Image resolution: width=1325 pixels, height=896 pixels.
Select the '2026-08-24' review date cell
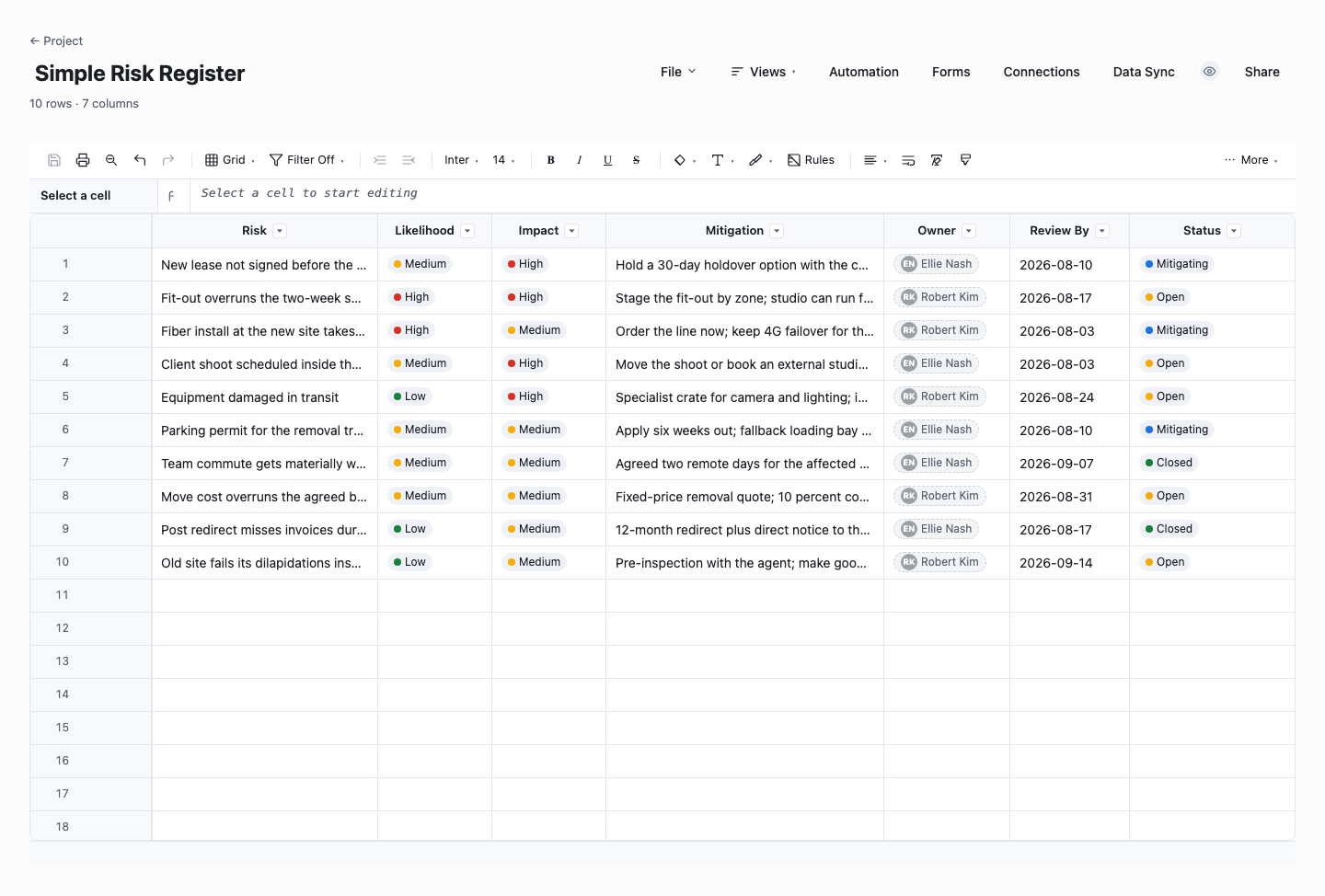1070,397
